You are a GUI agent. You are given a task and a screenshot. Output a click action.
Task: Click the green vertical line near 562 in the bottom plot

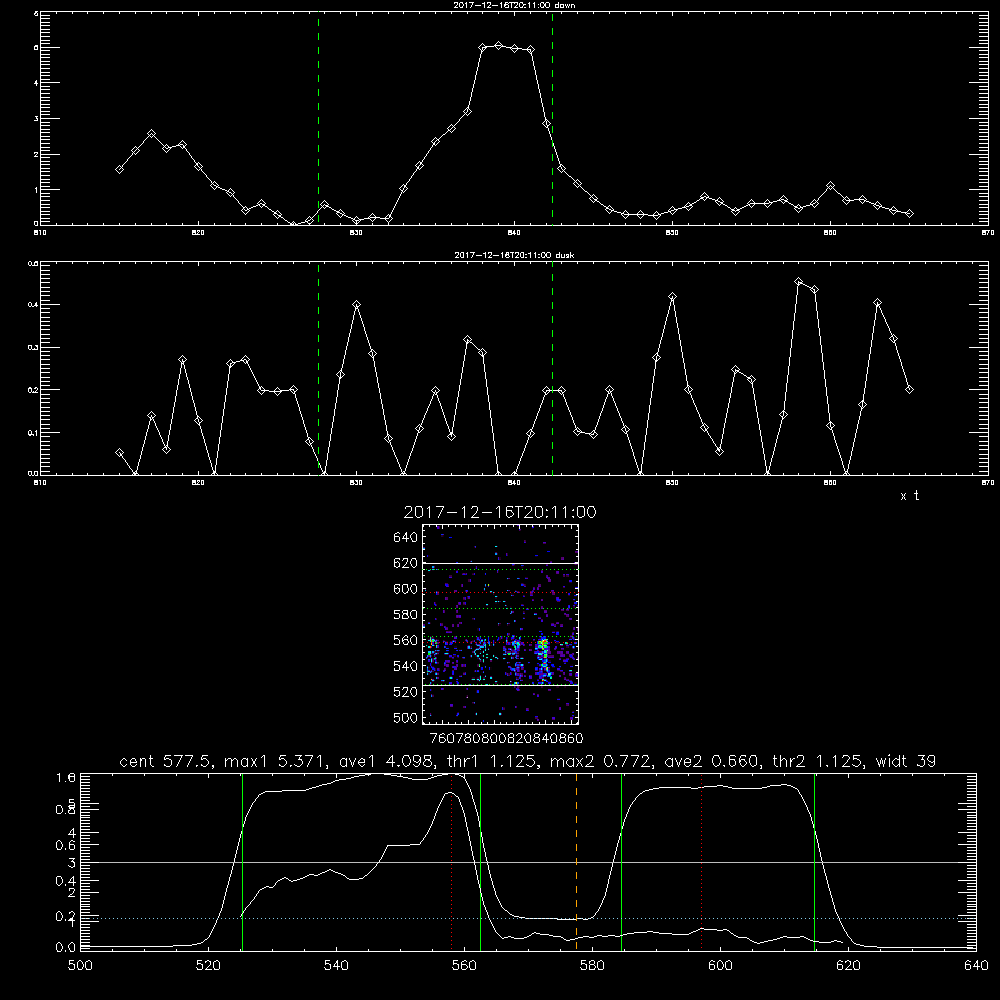click(x=480, y=861)
